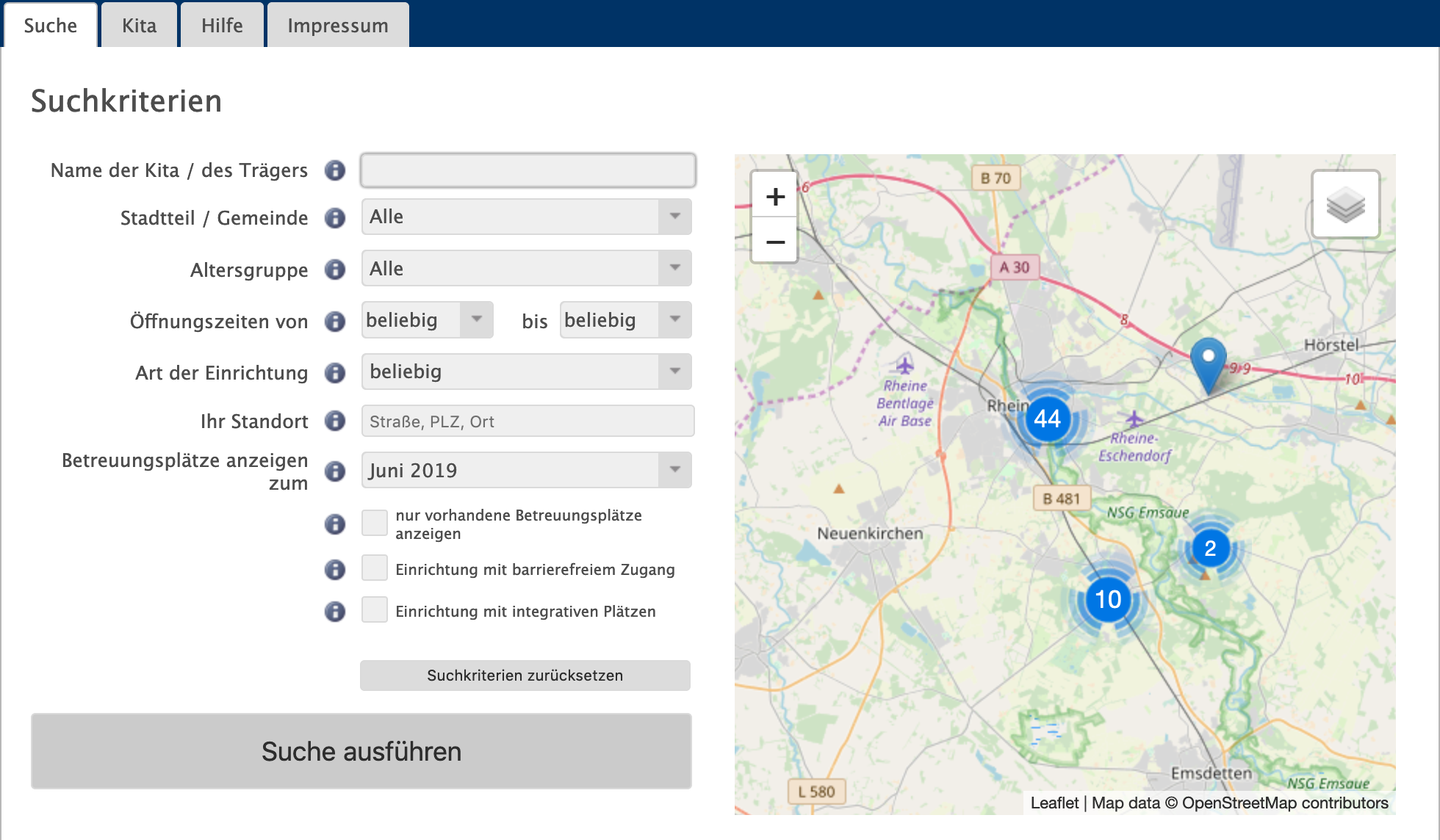This screenshot has width=1440, height=840.
Task: Click Suchkriterien zurücksetzen button
Action: pyautogui.click(x=525, y=675)
